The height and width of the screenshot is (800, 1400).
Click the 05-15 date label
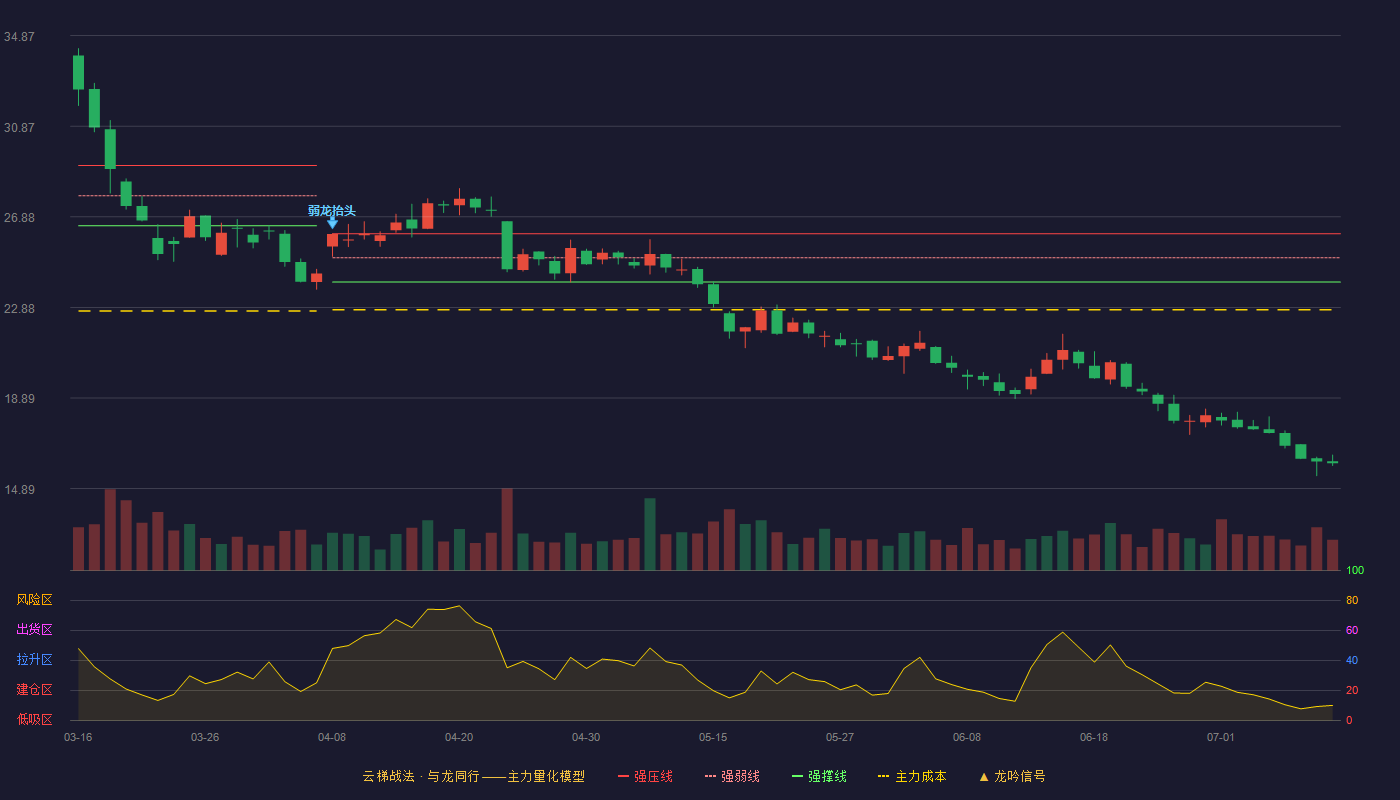[x=713, y=737]
